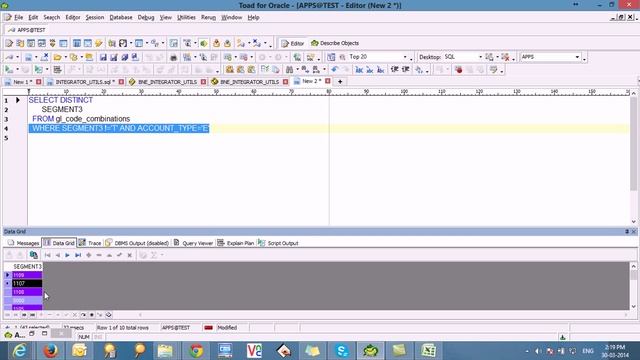Click the save all icon

pos(124,57)
